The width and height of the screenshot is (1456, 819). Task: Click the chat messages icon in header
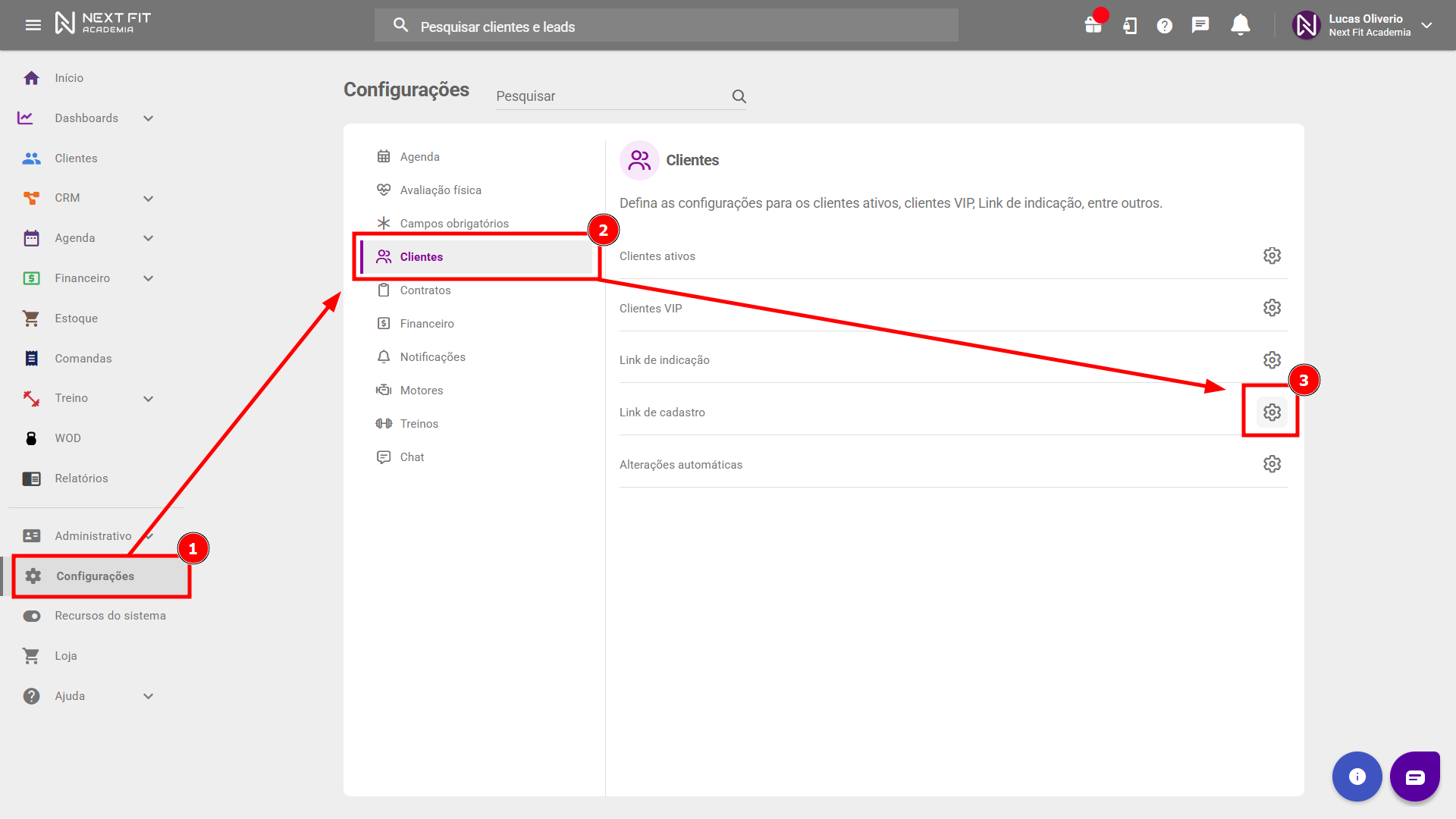point(1200,26)
